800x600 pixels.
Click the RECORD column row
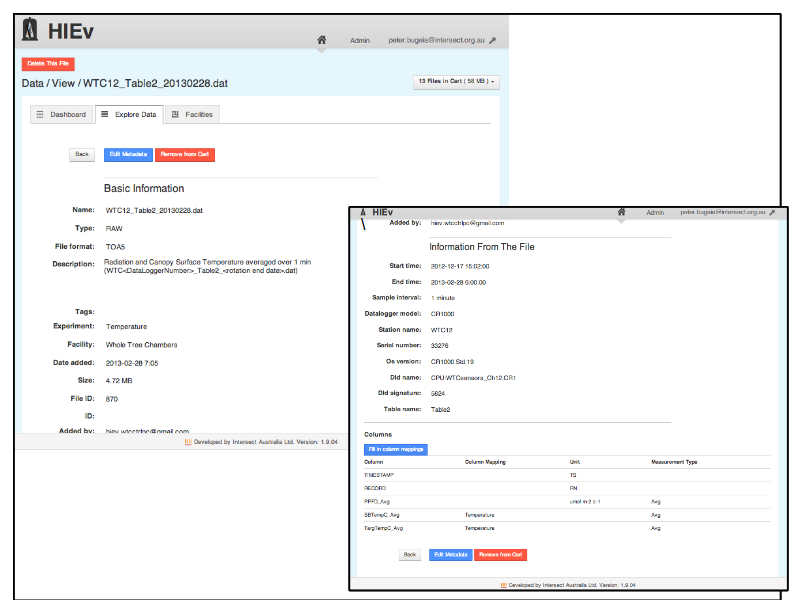[x=567, y=488]
